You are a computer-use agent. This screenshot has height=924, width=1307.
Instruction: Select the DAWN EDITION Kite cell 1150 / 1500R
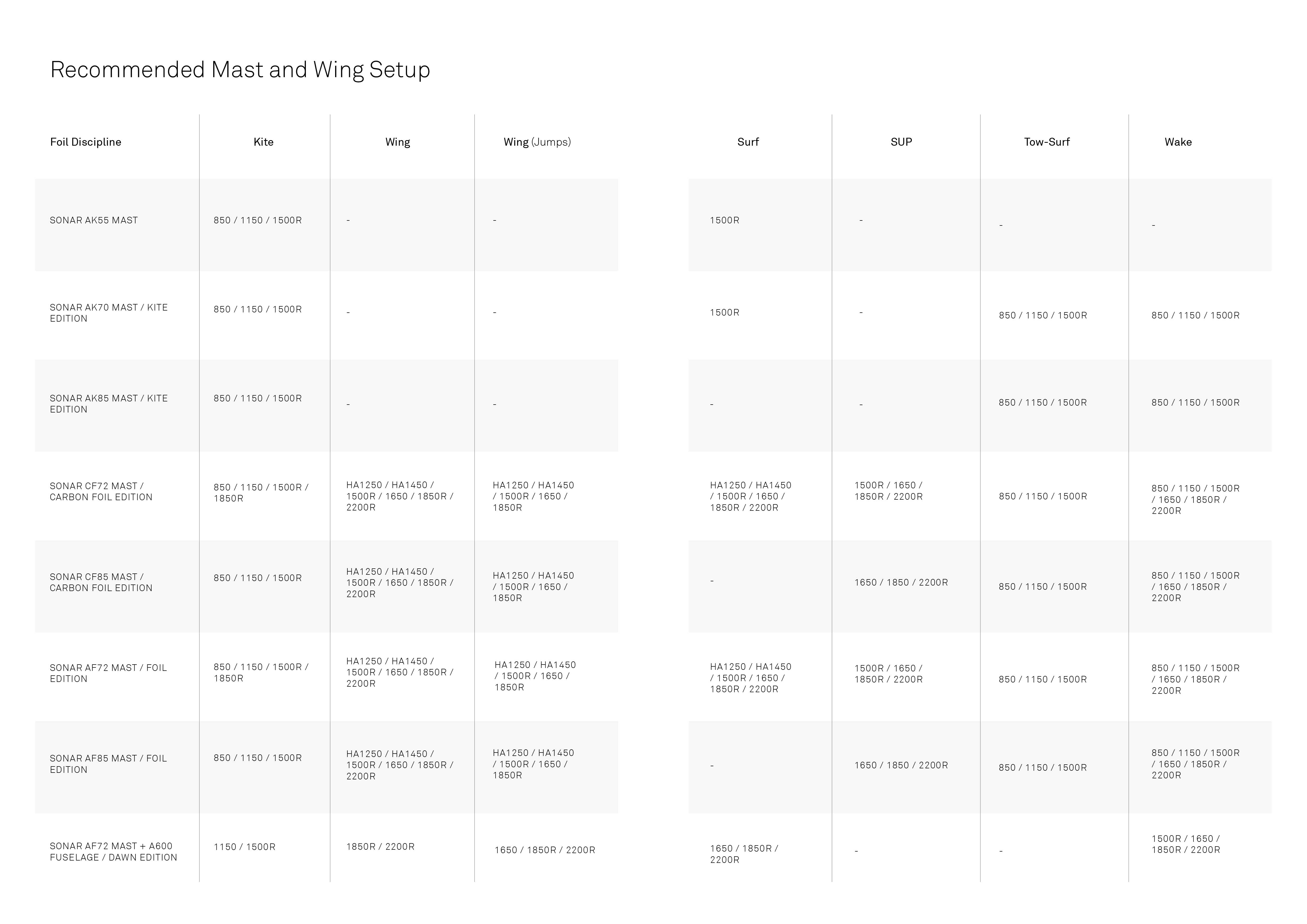(x=245, y=847)
